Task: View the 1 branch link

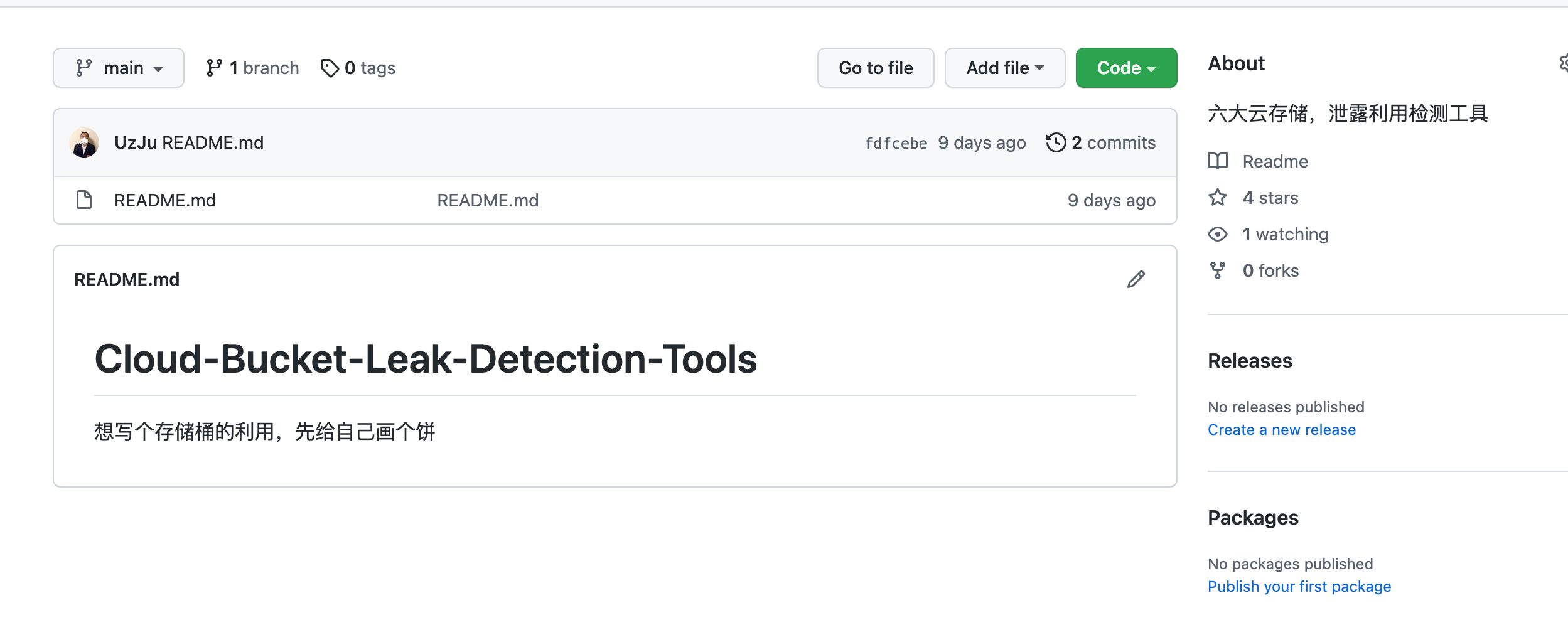Action: (253, 68)
